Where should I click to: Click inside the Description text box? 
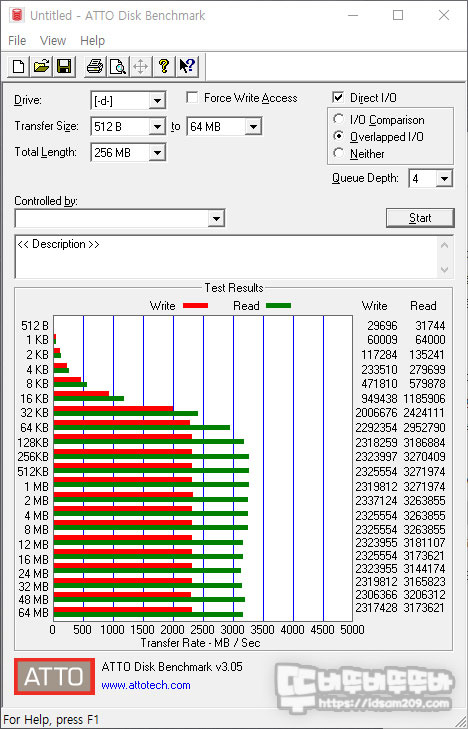click(x=227, y=256)
